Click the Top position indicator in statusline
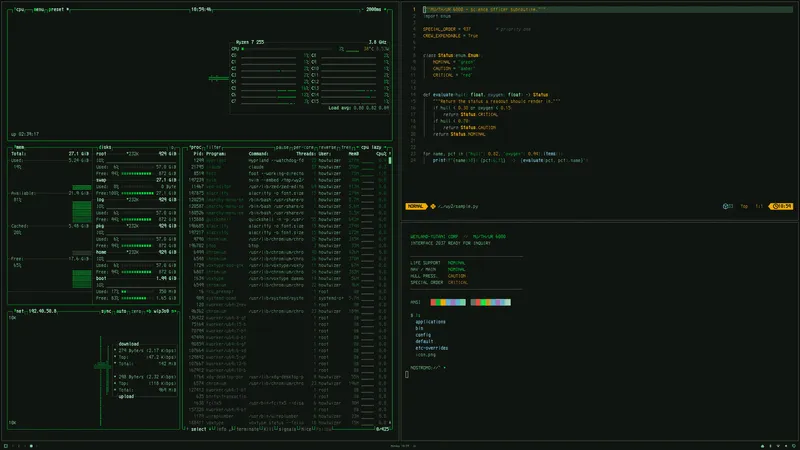 coord(744,206)
